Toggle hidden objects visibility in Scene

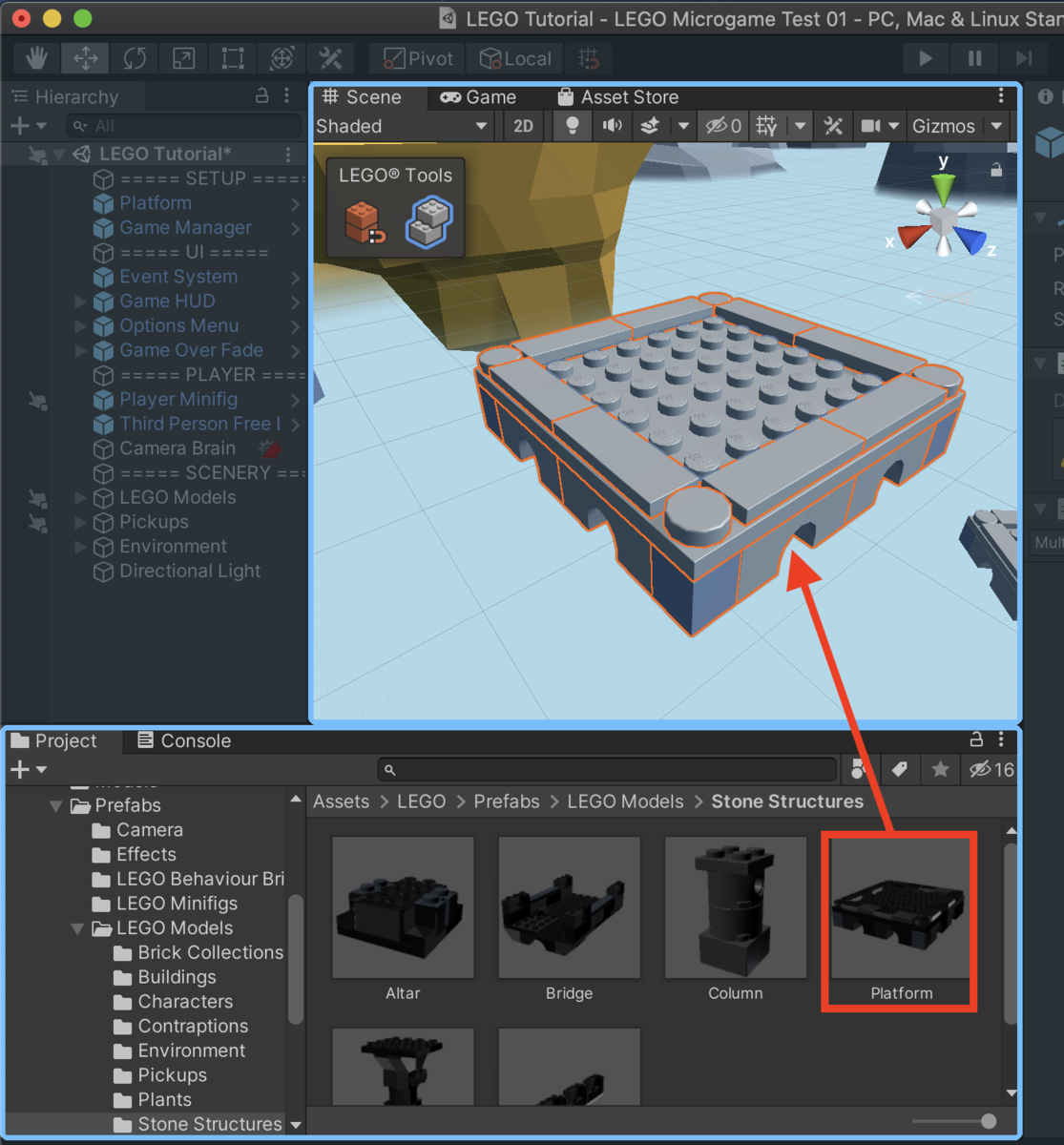722,126
